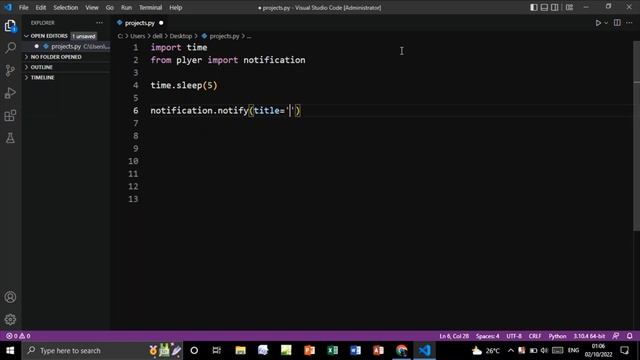
Task: Open File Explorer from taskbar
Action: 240,350
